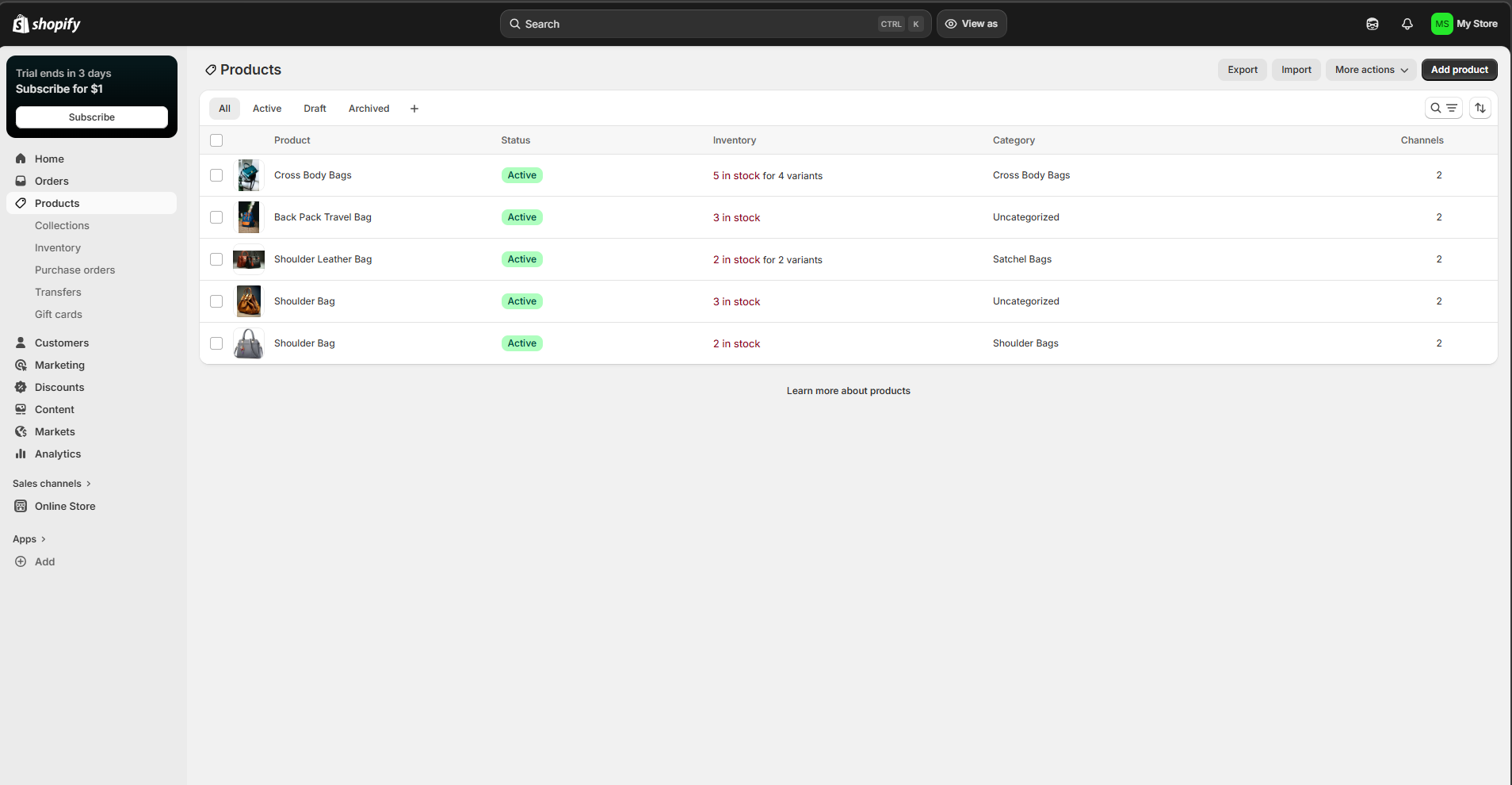
Task: Click the Discounts badge icon
Action: pos(21,387)
